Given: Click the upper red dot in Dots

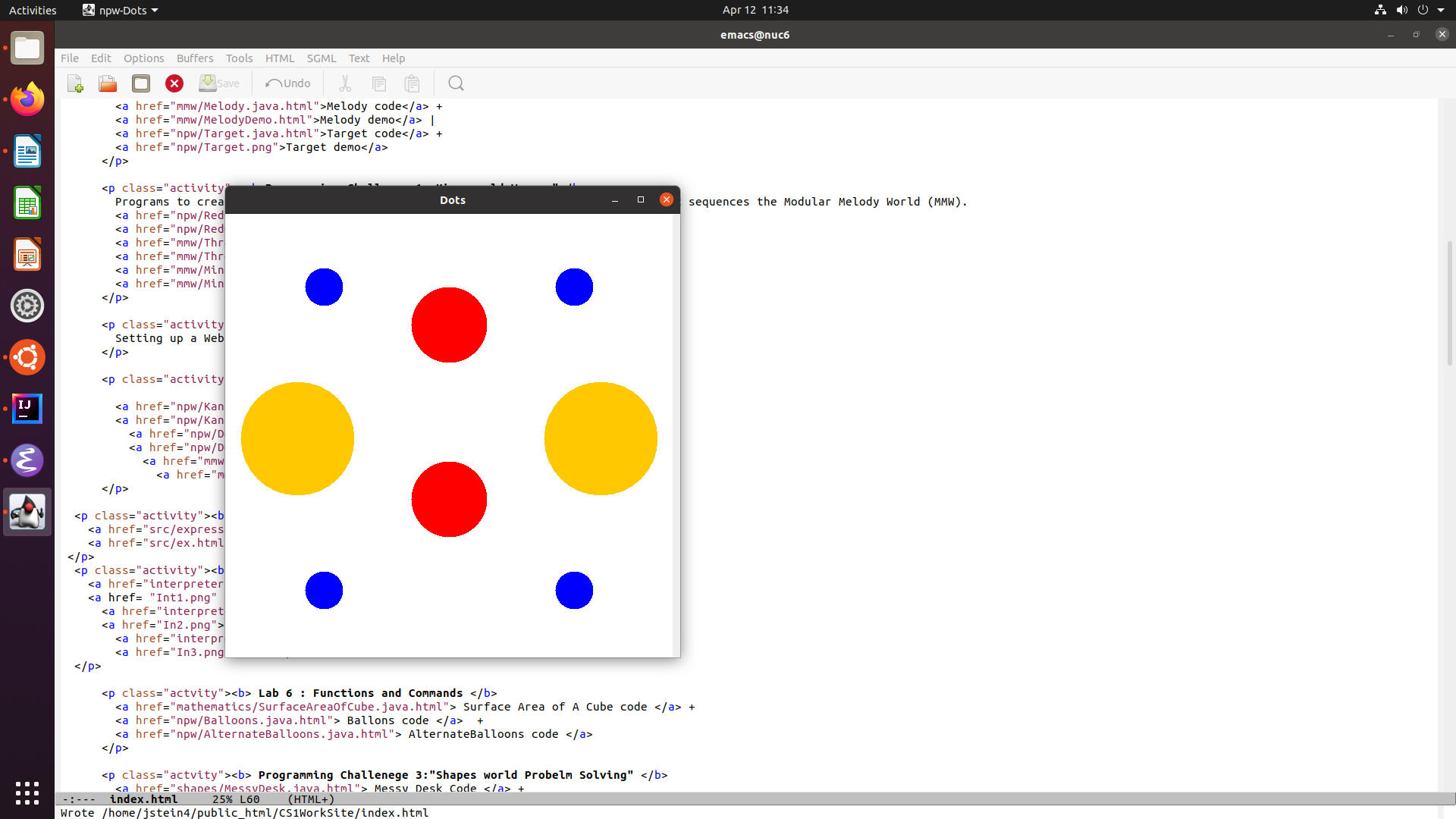Looking at the screenshot, I should click(x=449, y=325).
